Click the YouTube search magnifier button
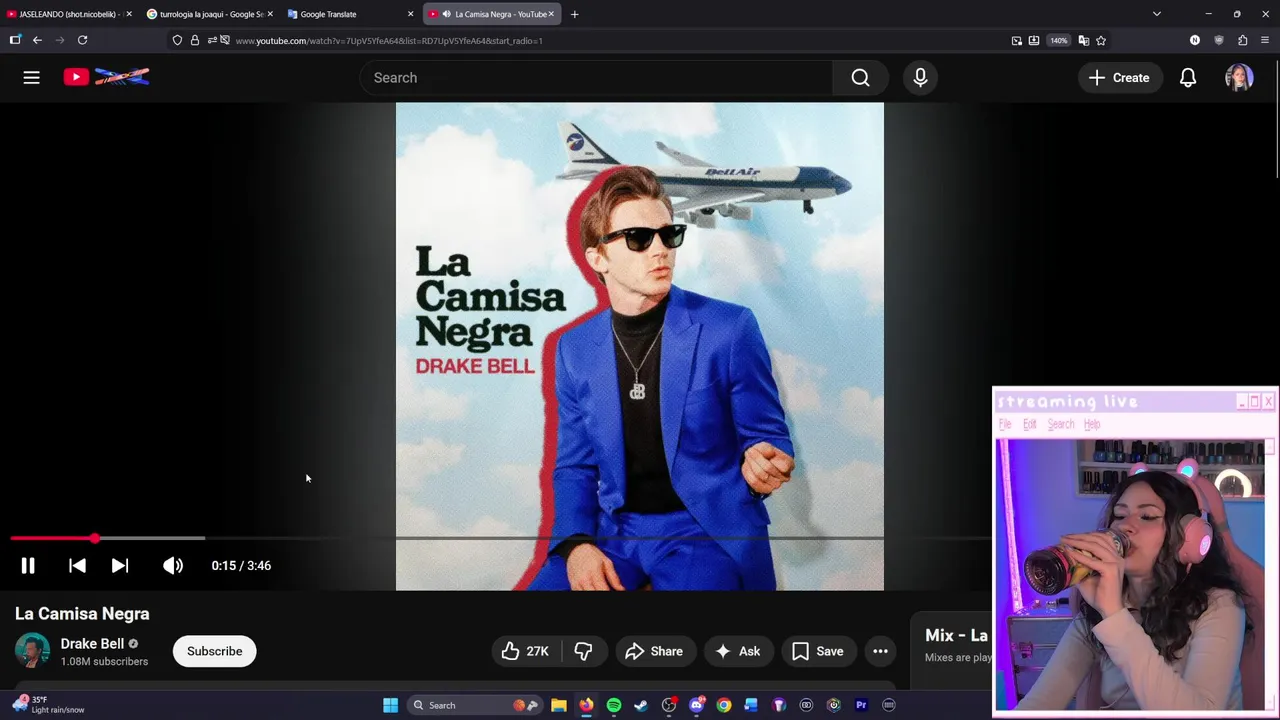The width and height of the screenshot is (1280, 720). point(860,77)
